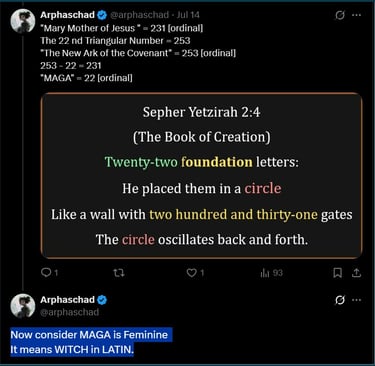Viewport: 375px width, 366px height.
Task: Open Arphaschad profile picture on first tweet
Action: pyautogui.click(x=23, y=21)
